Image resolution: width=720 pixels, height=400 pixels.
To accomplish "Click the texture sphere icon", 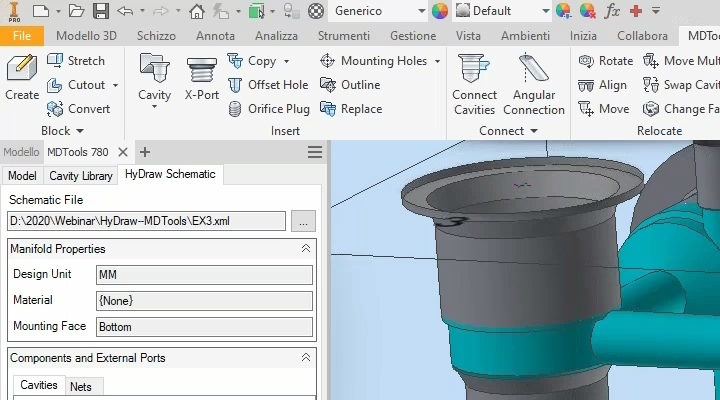I will pos(315,11).
